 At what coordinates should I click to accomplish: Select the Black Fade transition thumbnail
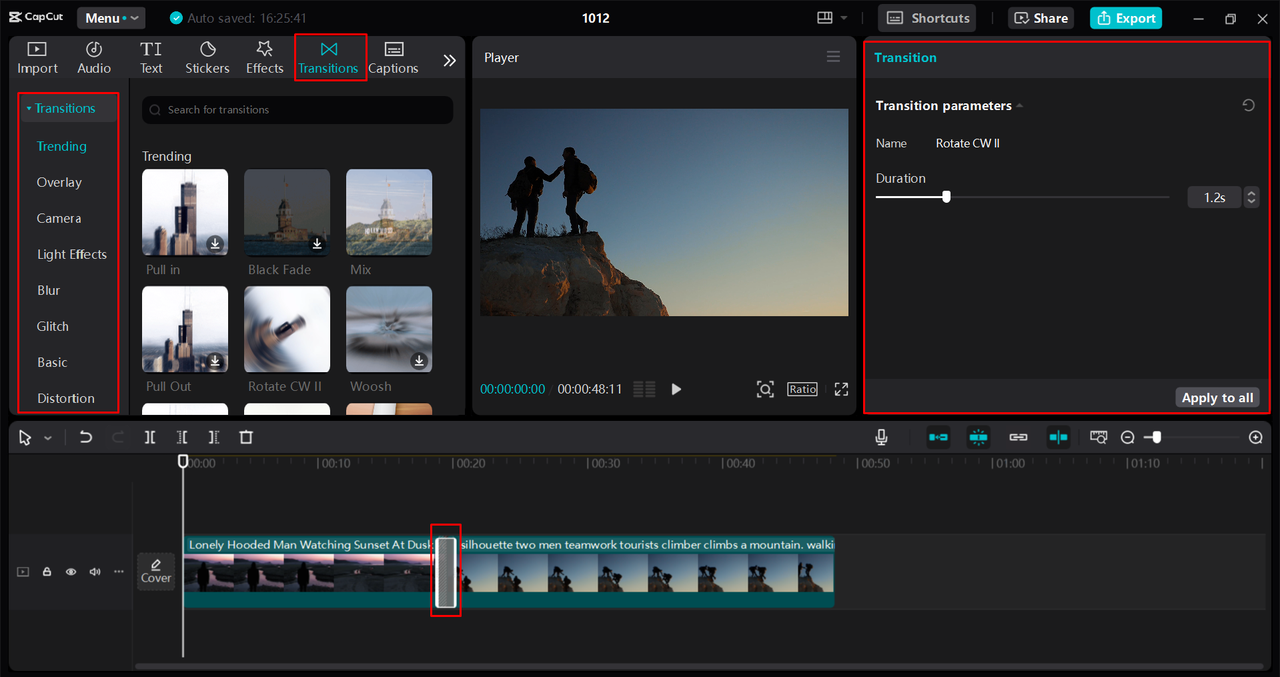click(287, 212)
